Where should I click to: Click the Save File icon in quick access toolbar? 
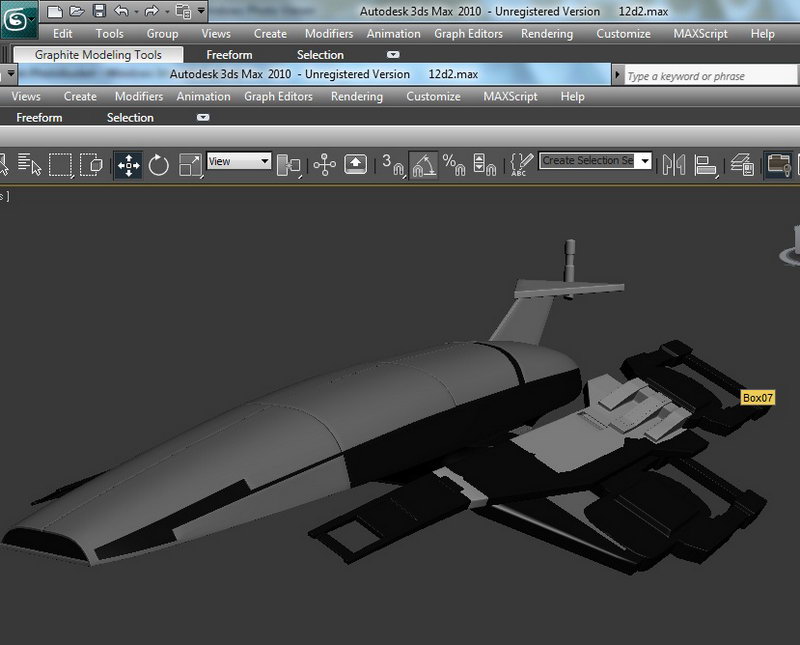pos(99,12)
